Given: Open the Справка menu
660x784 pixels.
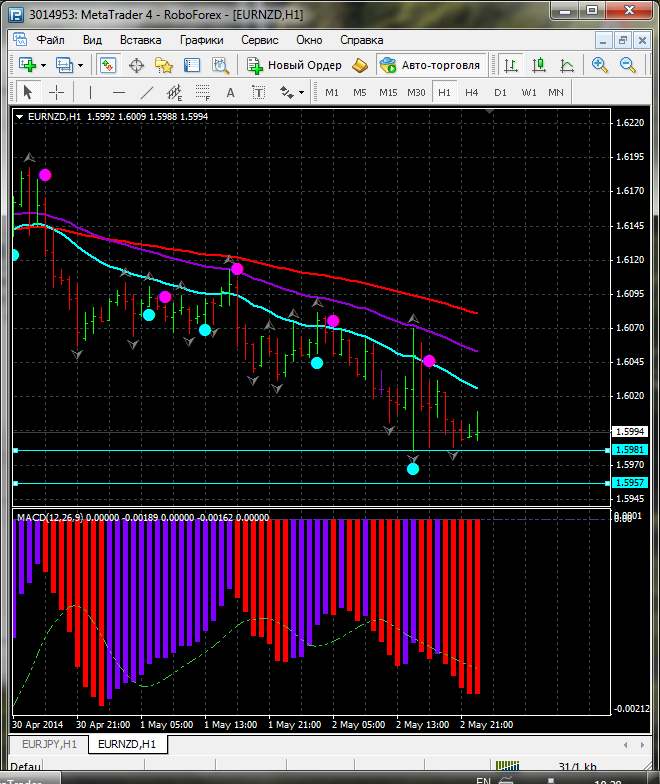Looking at the screenshot, I should (362, 40).
